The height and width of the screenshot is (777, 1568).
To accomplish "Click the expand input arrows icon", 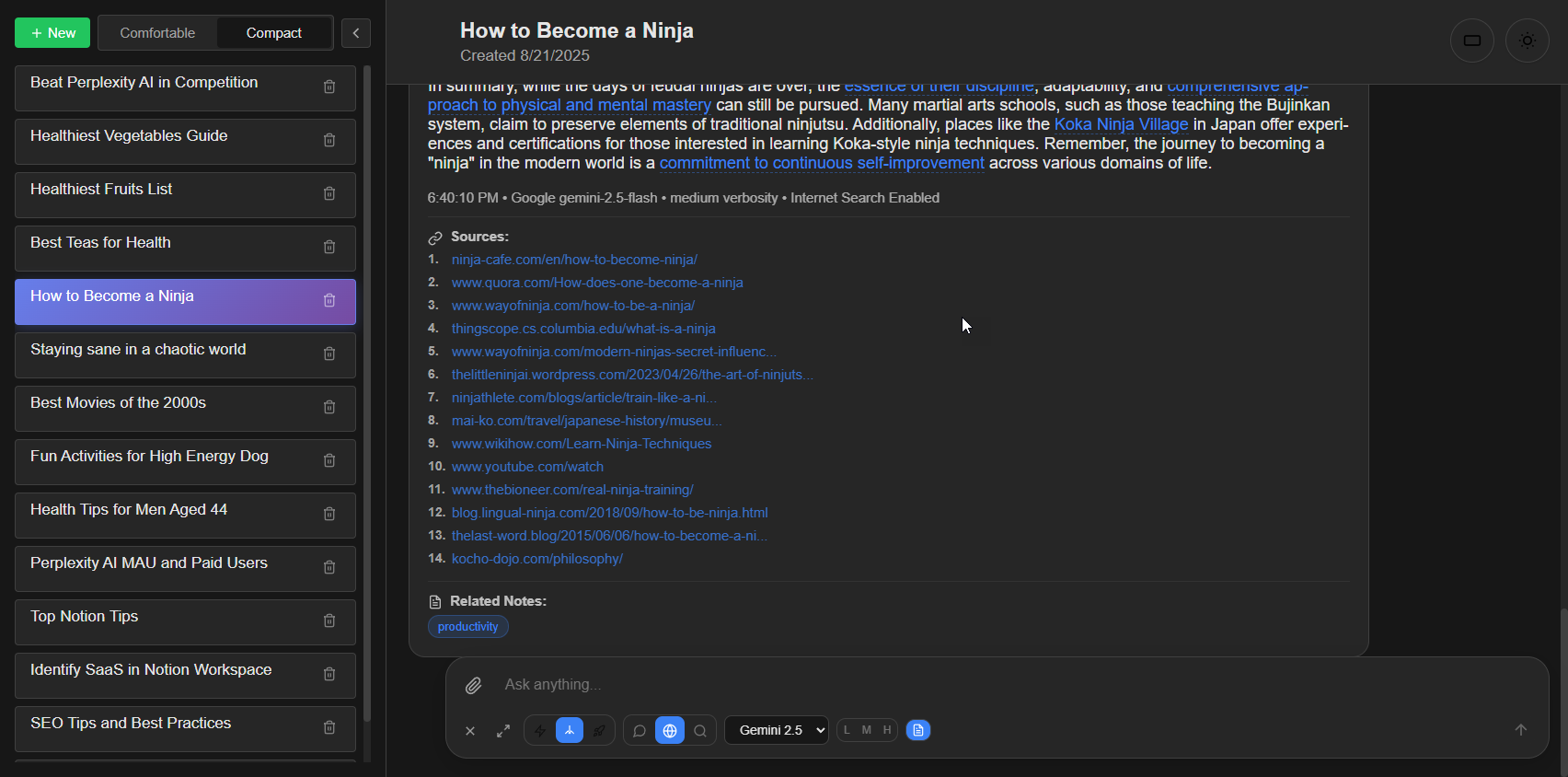I will pyautogui.click(x=503, y=730).
